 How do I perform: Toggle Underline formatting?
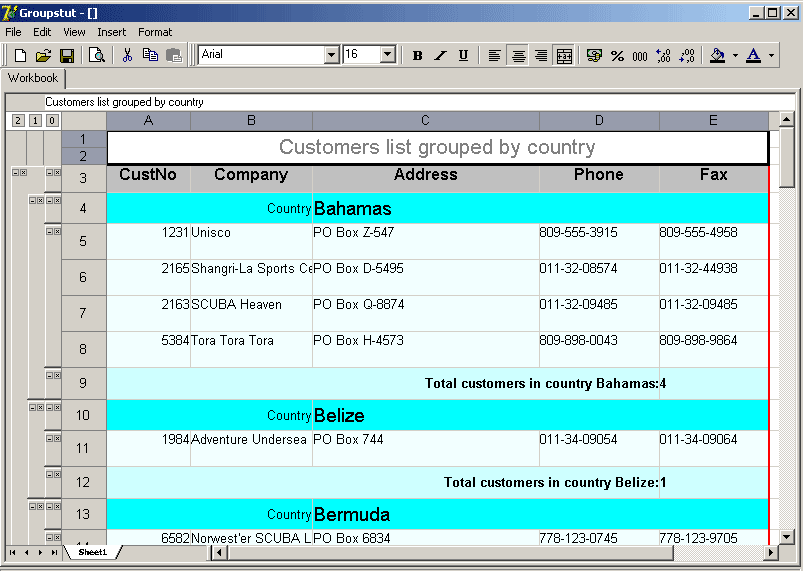click(x=463, y=56)
